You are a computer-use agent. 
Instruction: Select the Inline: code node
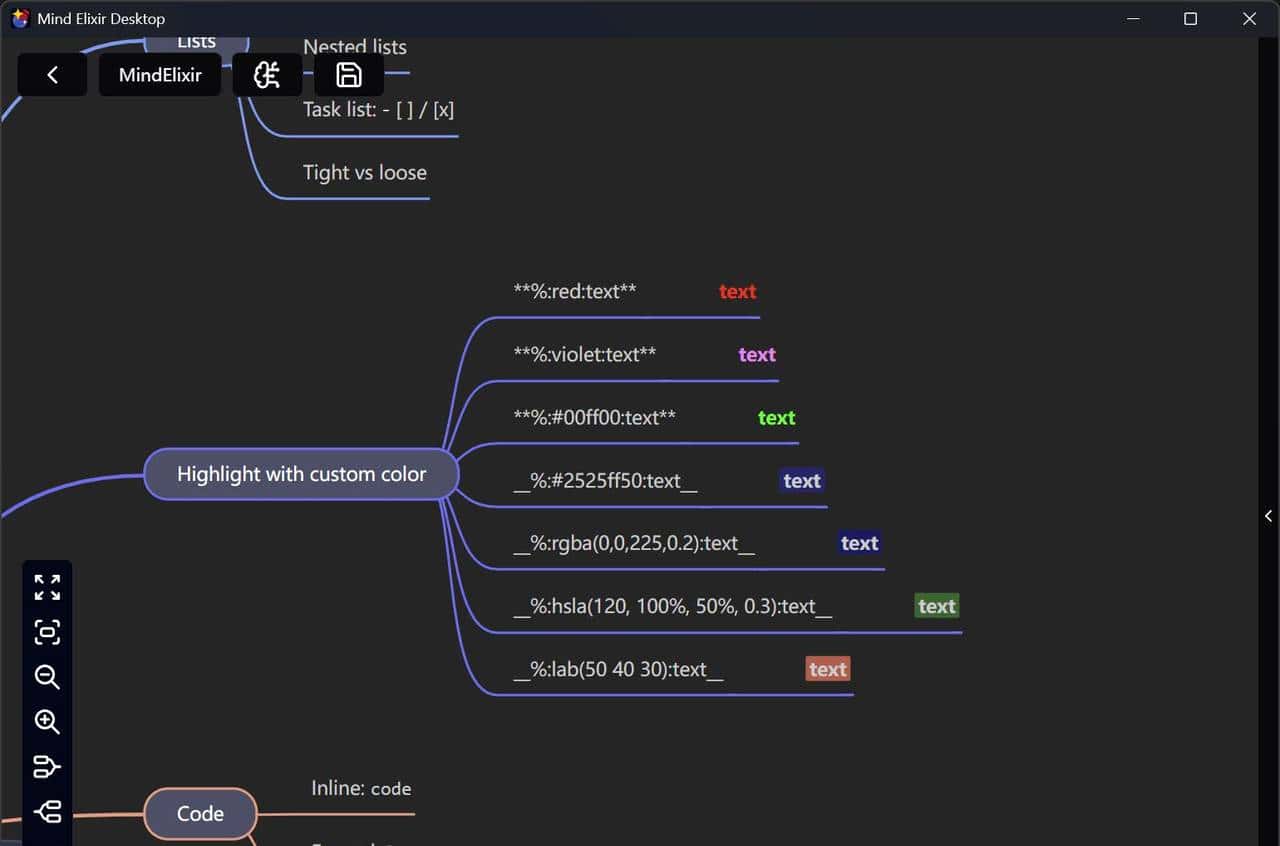361,789
